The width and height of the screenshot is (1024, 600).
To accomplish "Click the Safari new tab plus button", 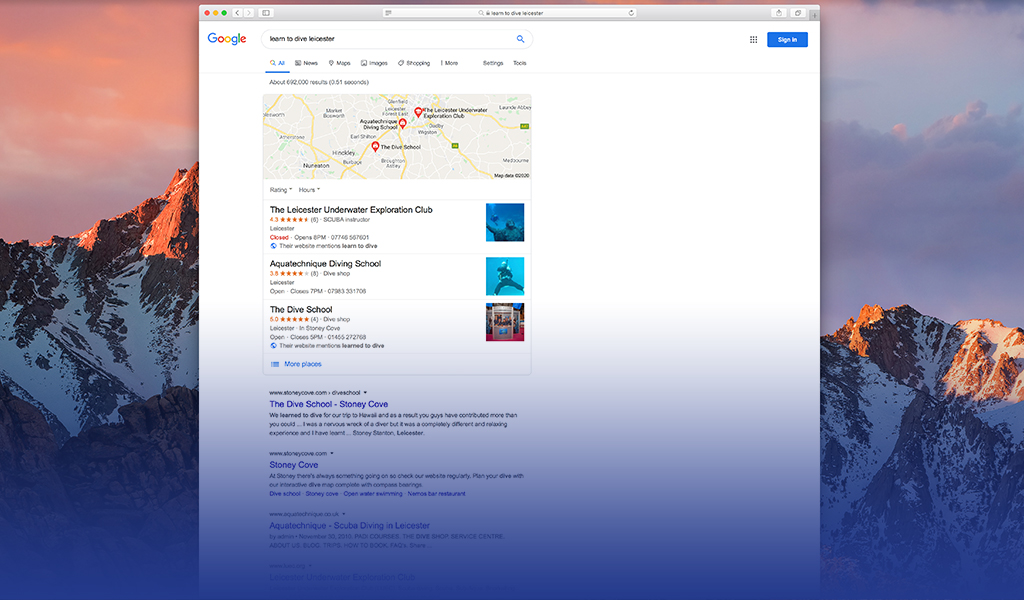I will [814, 16].
